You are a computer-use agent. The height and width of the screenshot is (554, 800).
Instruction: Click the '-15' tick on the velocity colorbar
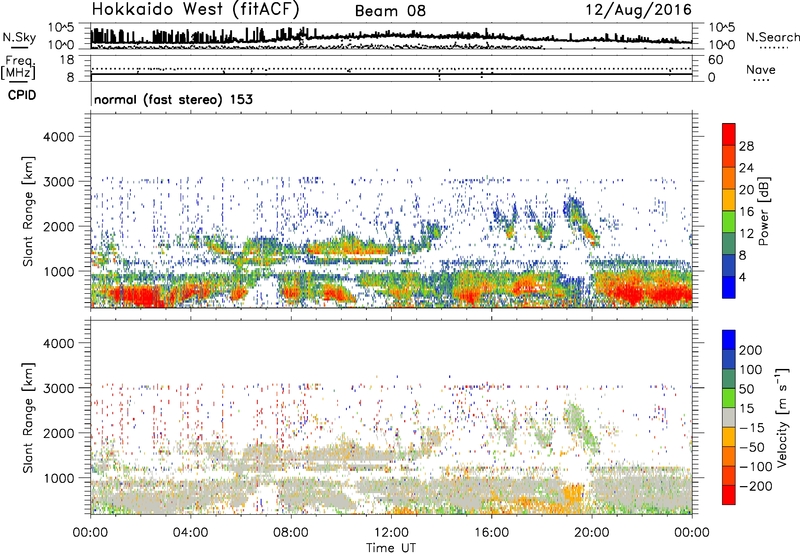point(752,427)
